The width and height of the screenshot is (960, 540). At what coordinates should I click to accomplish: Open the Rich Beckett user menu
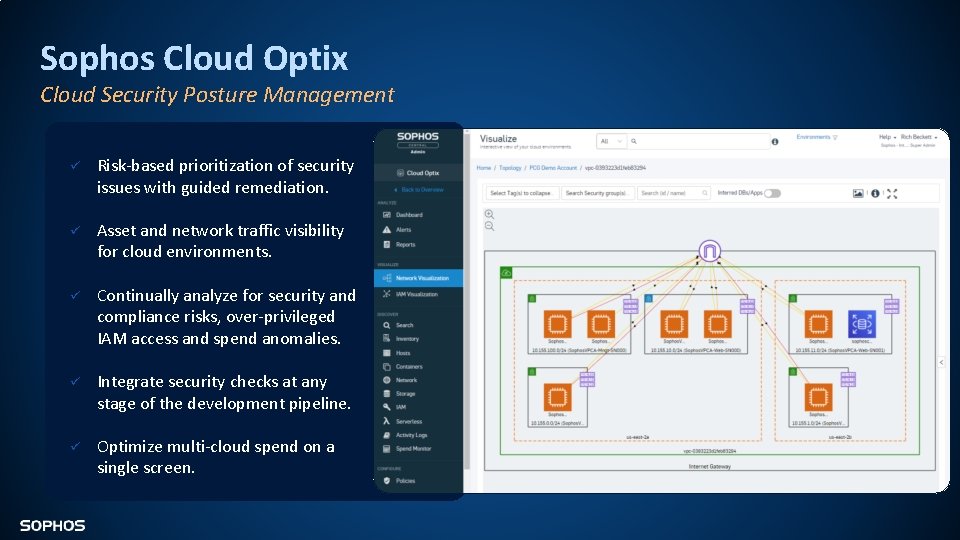[918, 137]
